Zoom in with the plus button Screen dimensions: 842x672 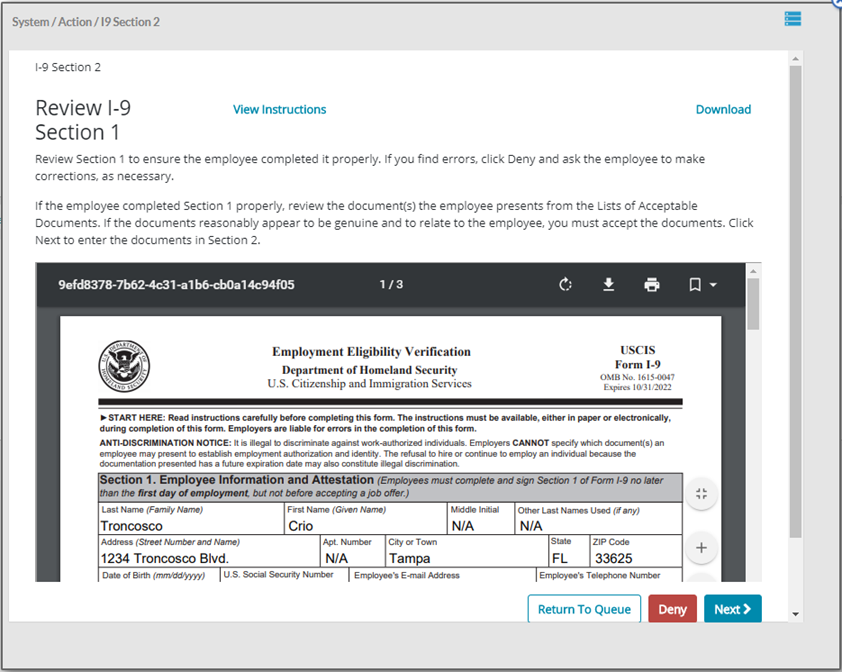701,548
